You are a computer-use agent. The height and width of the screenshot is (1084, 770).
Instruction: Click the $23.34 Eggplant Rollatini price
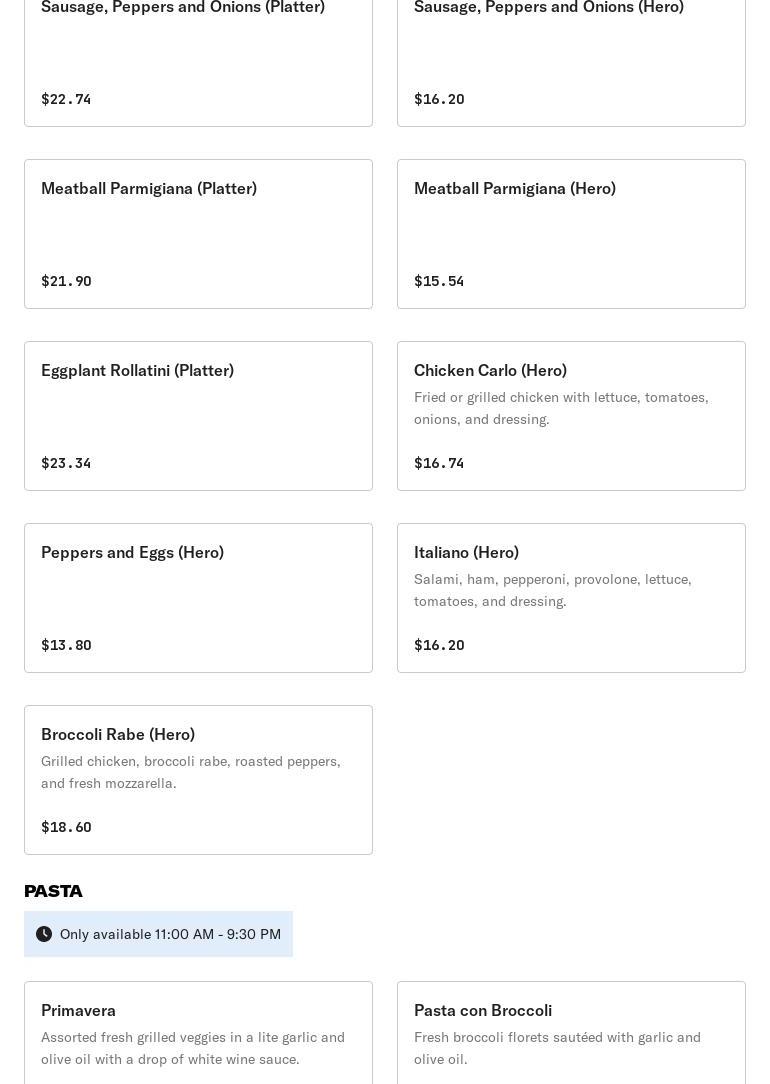pos(66,463)
